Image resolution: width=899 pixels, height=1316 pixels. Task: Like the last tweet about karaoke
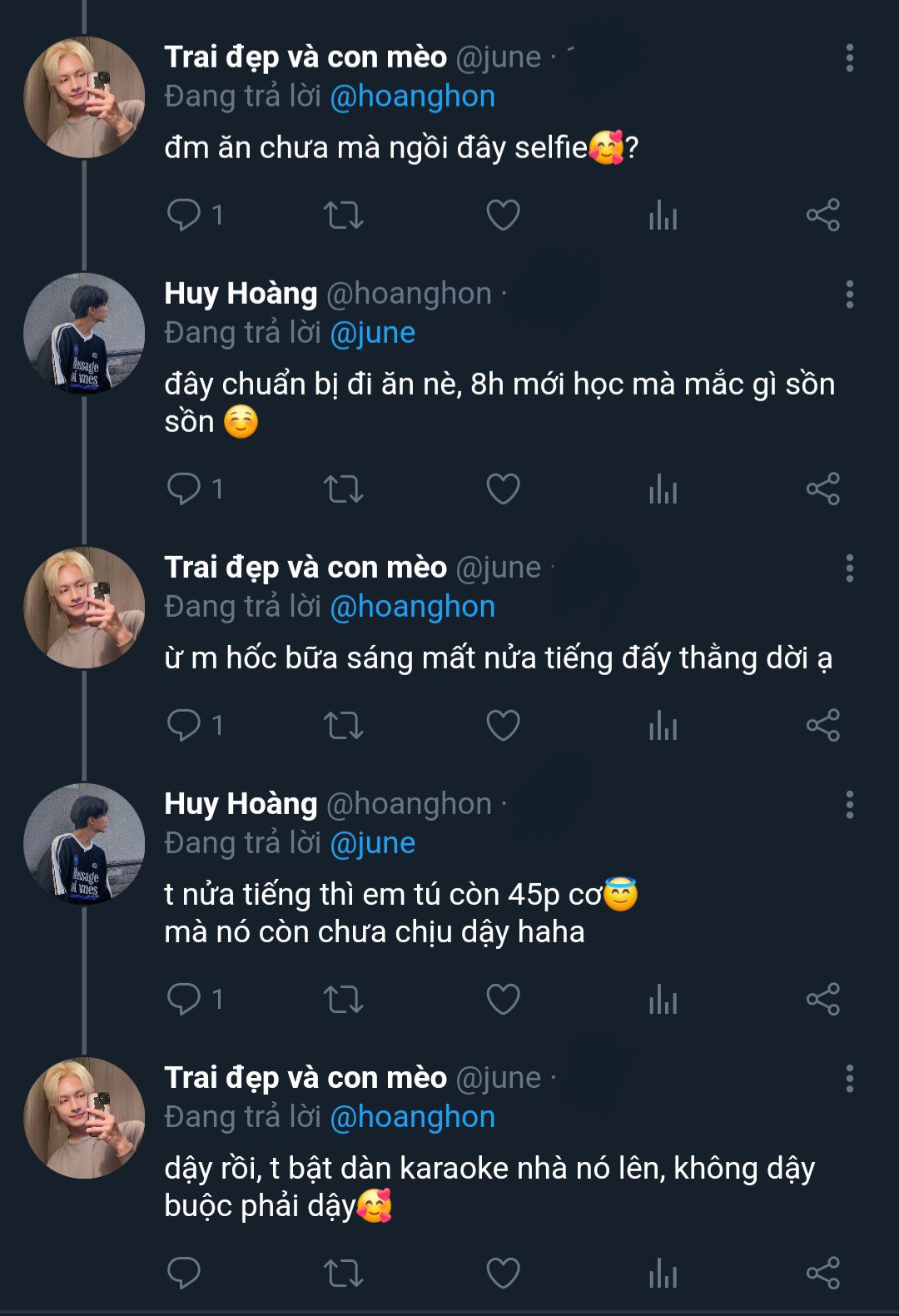click(x=503, y=1273)
